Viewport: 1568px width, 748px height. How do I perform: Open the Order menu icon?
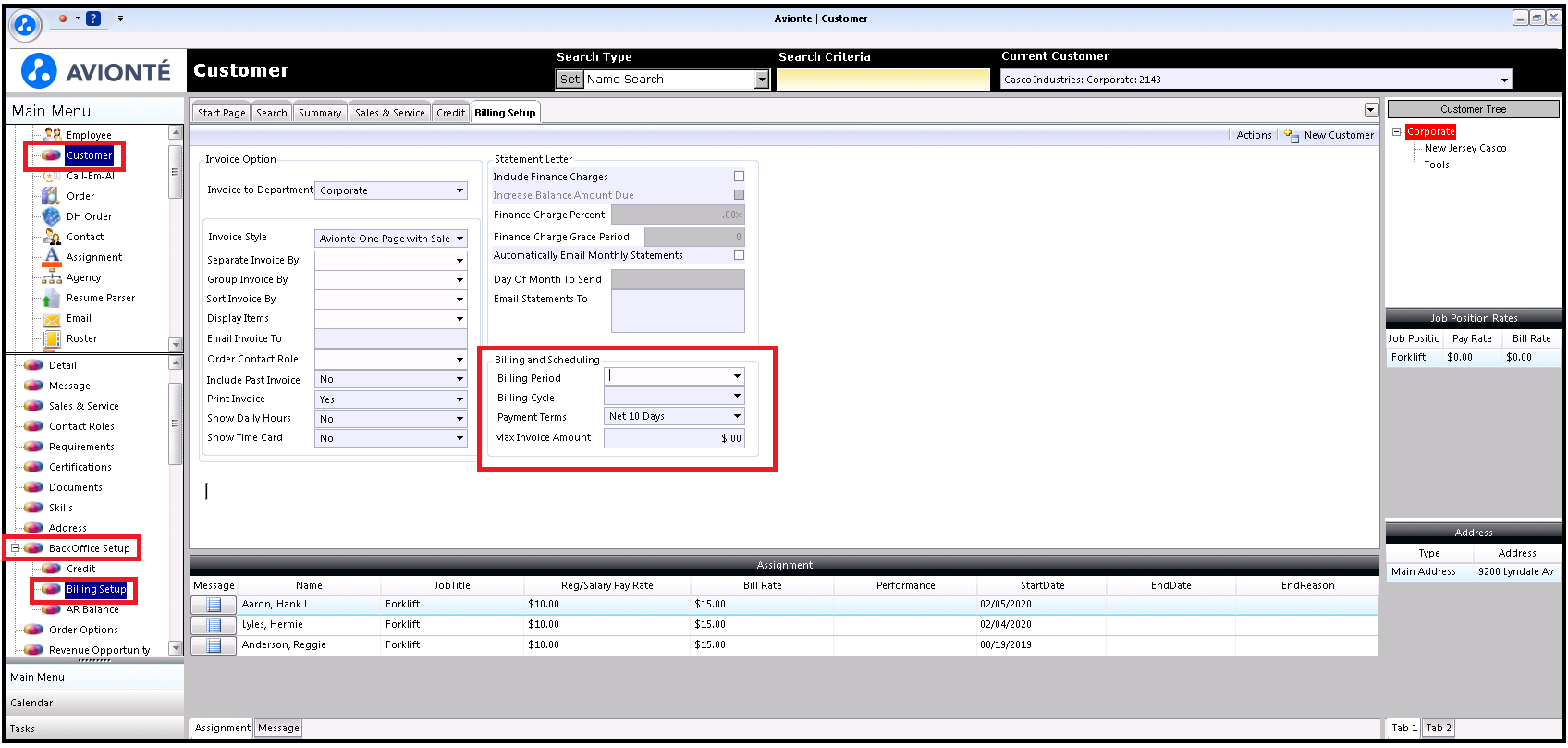pos(52,196)
